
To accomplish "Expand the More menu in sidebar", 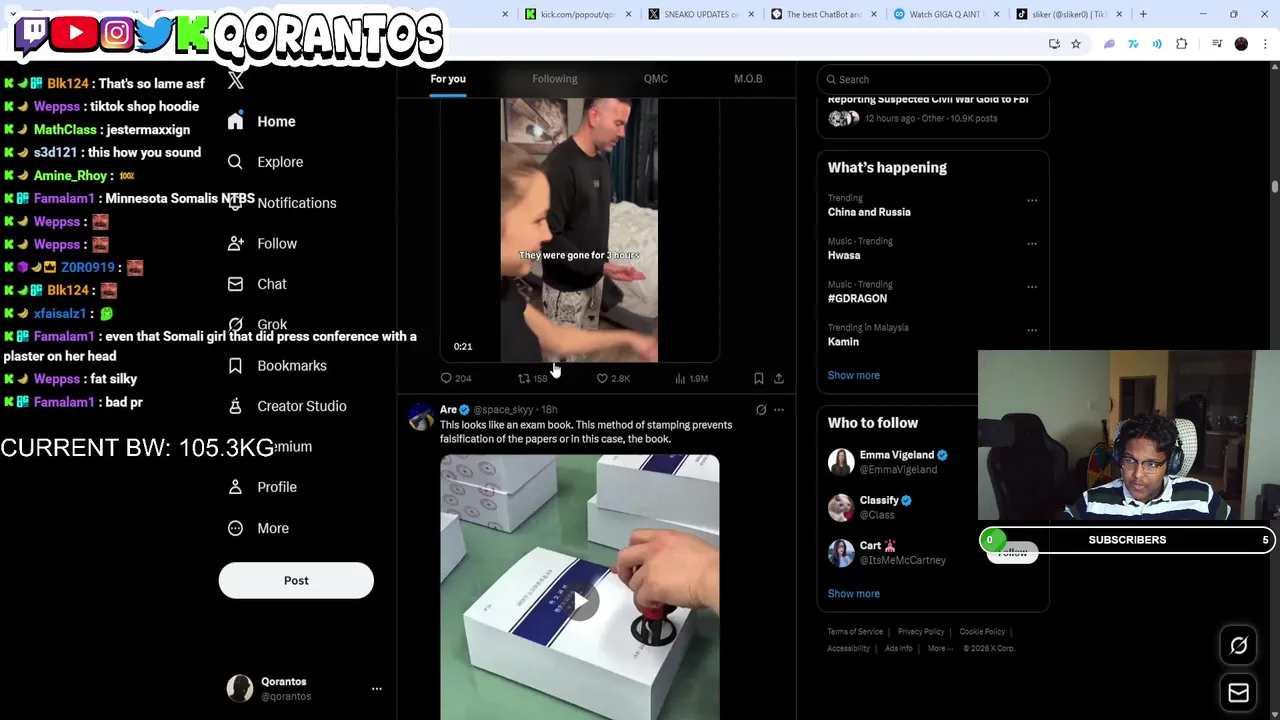I will [258, 528].
